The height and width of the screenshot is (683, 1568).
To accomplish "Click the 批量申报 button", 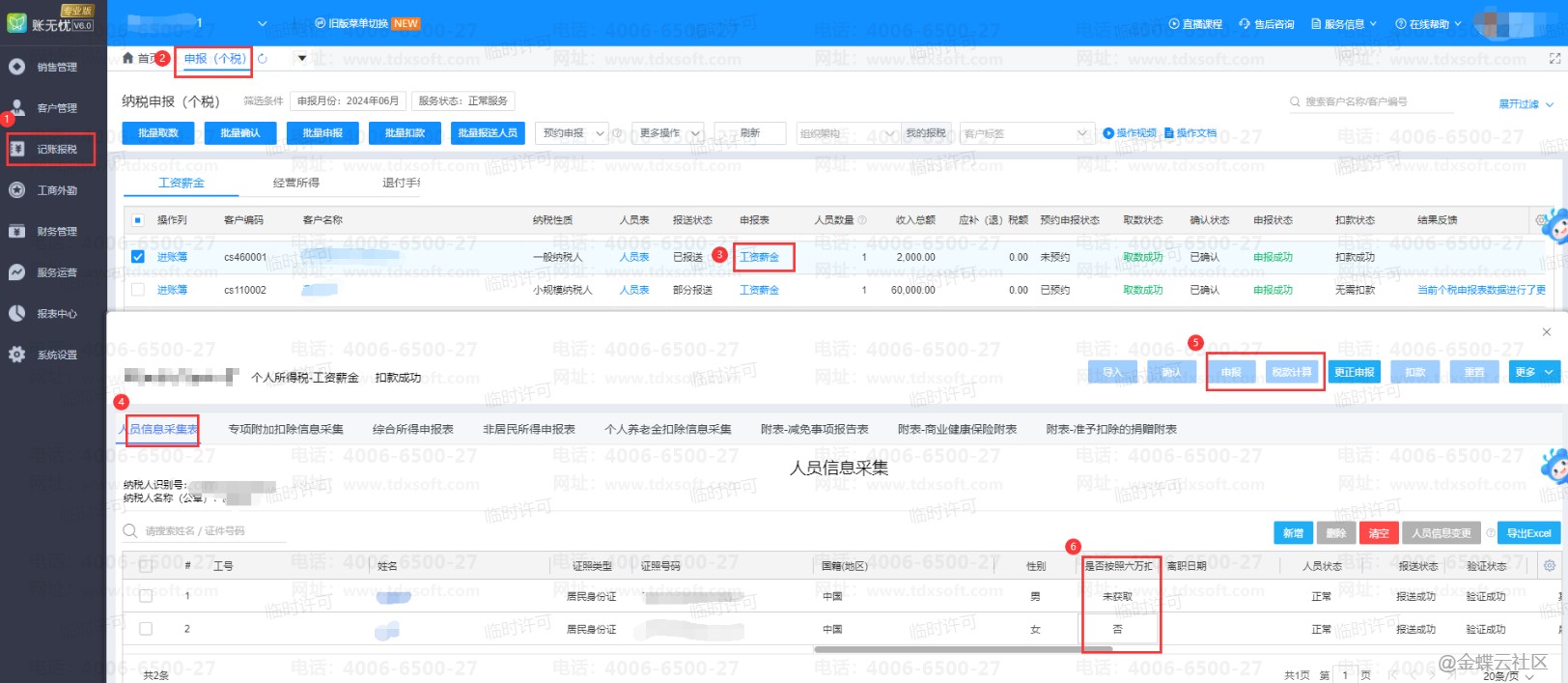I will coord(322,133).
